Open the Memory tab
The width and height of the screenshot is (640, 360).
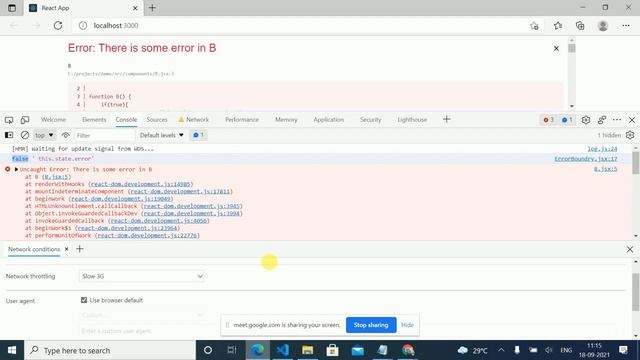(x=286, y=120)
